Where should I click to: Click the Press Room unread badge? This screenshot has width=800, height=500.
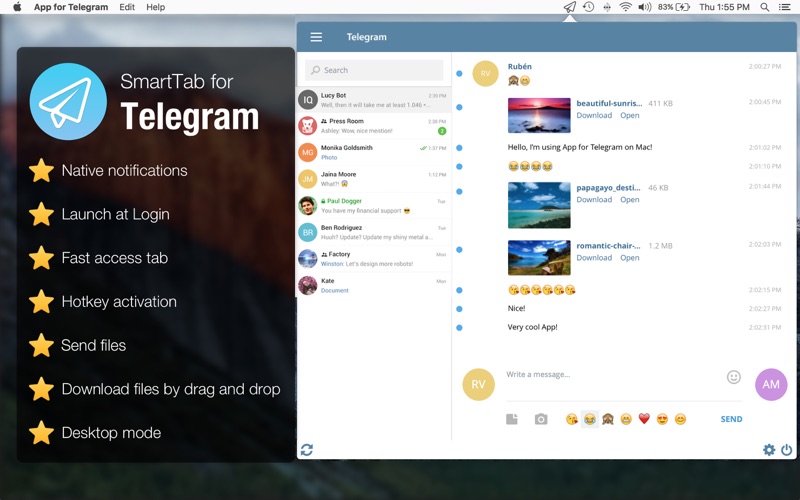(442, 131)
